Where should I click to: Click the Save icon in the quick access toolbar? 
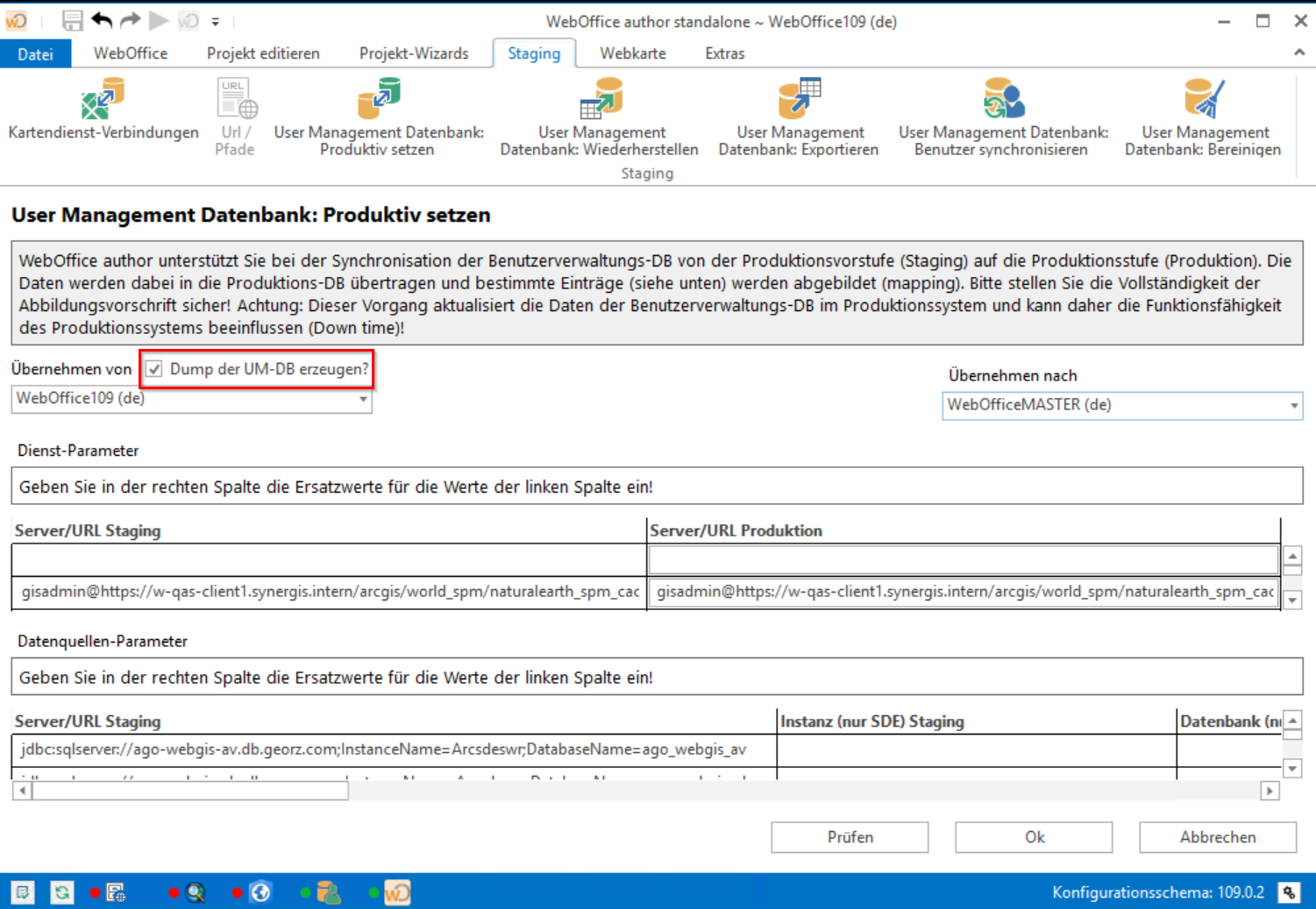72,20
